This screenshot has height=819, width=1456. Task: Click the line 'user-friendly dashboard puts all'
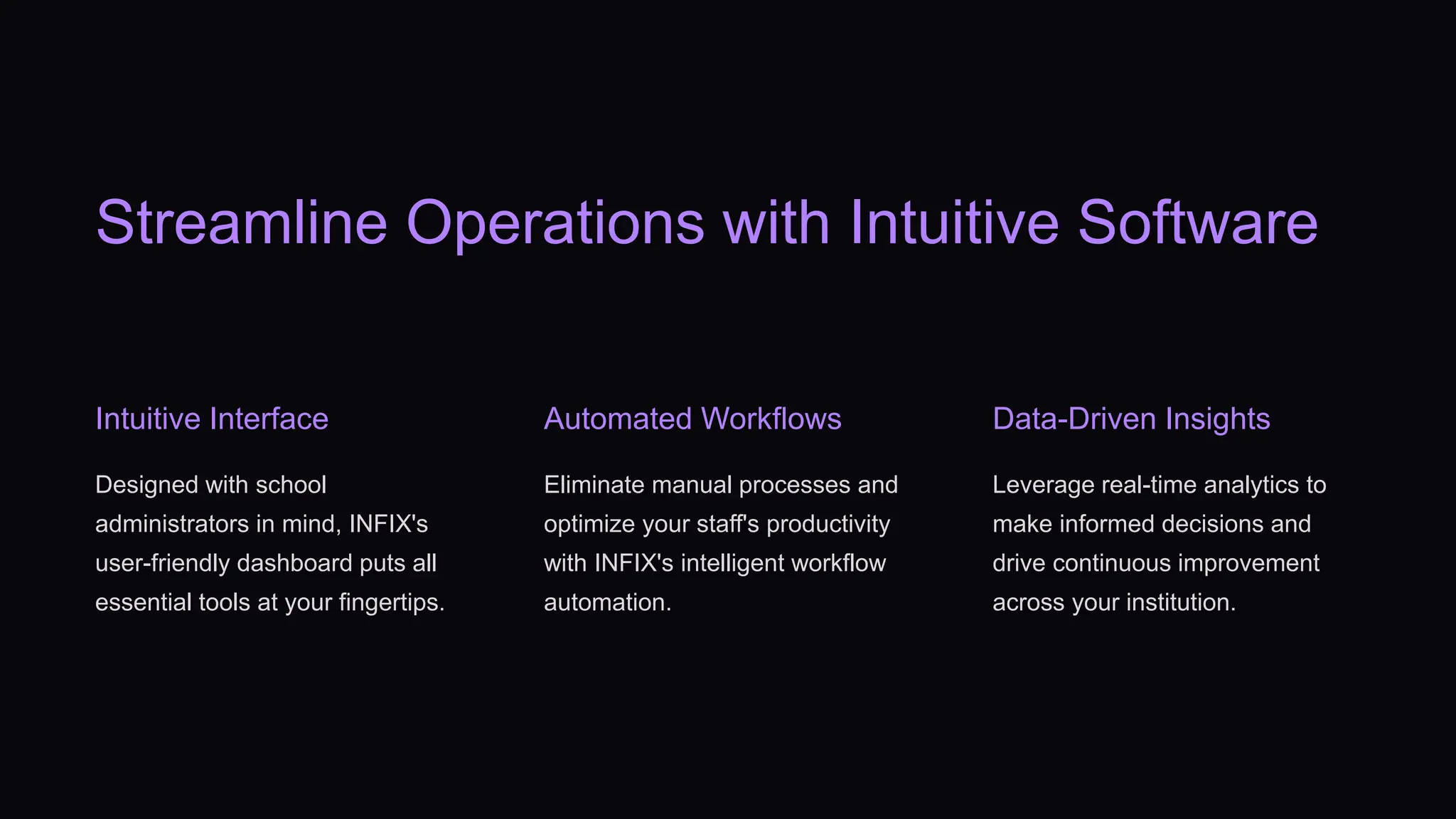tap(266, 563)
